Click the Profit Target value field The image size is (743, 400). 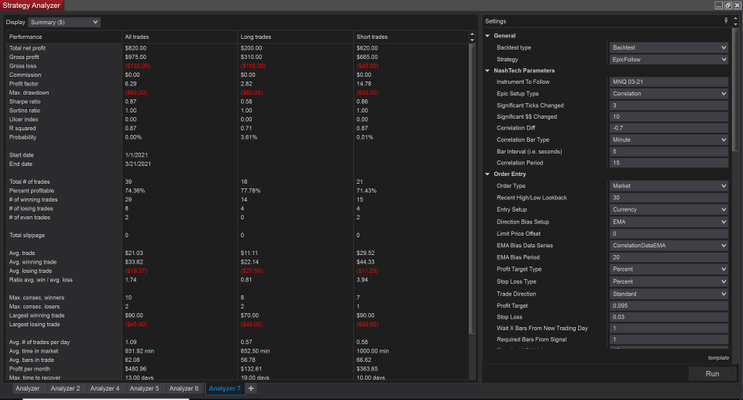coord(668,305)
